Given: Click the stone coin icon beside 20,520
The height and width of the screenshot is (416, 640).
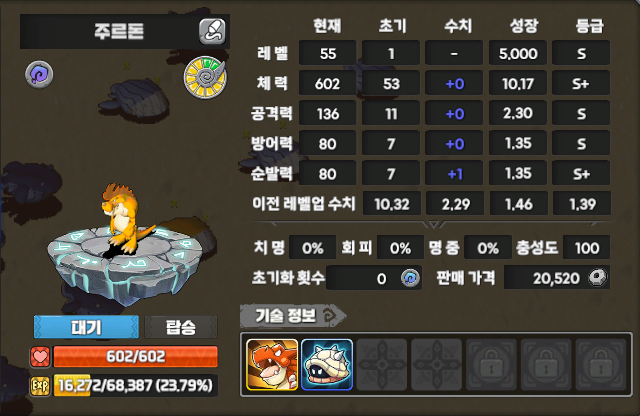Looking at the screenshot, I should coord(598,278).
